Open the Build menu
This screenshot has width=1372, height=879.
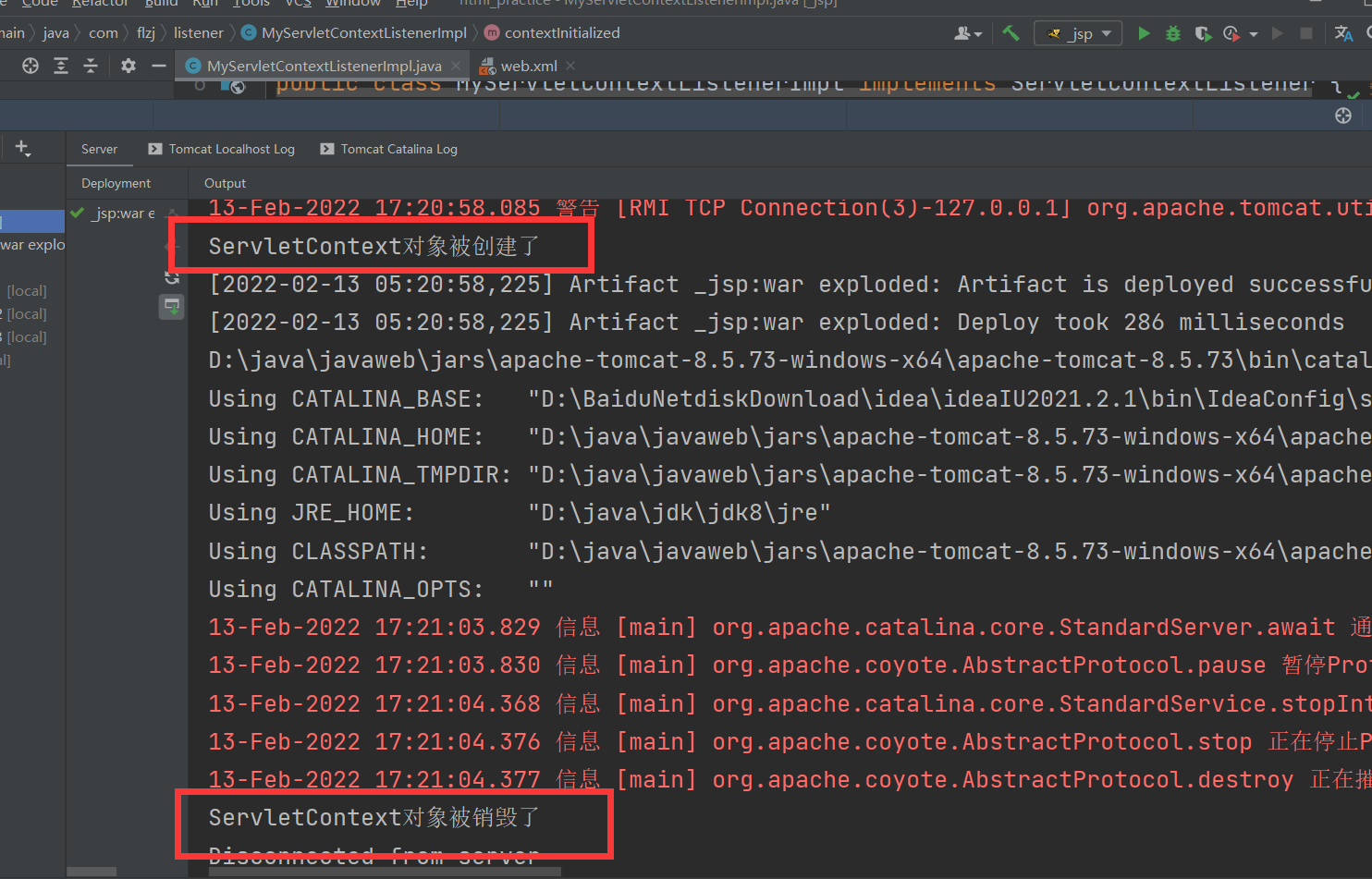click(161, 4)
